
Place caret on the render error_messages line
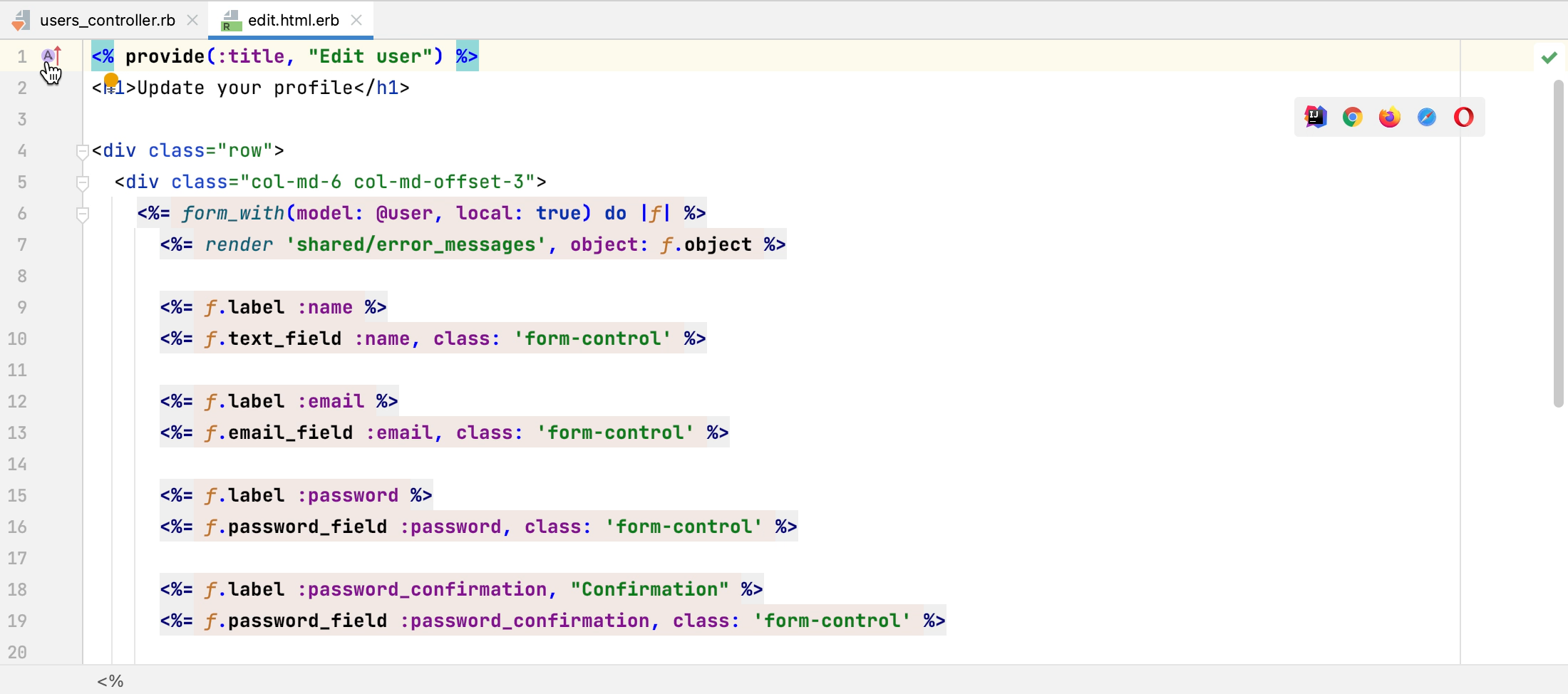[470, 244]
